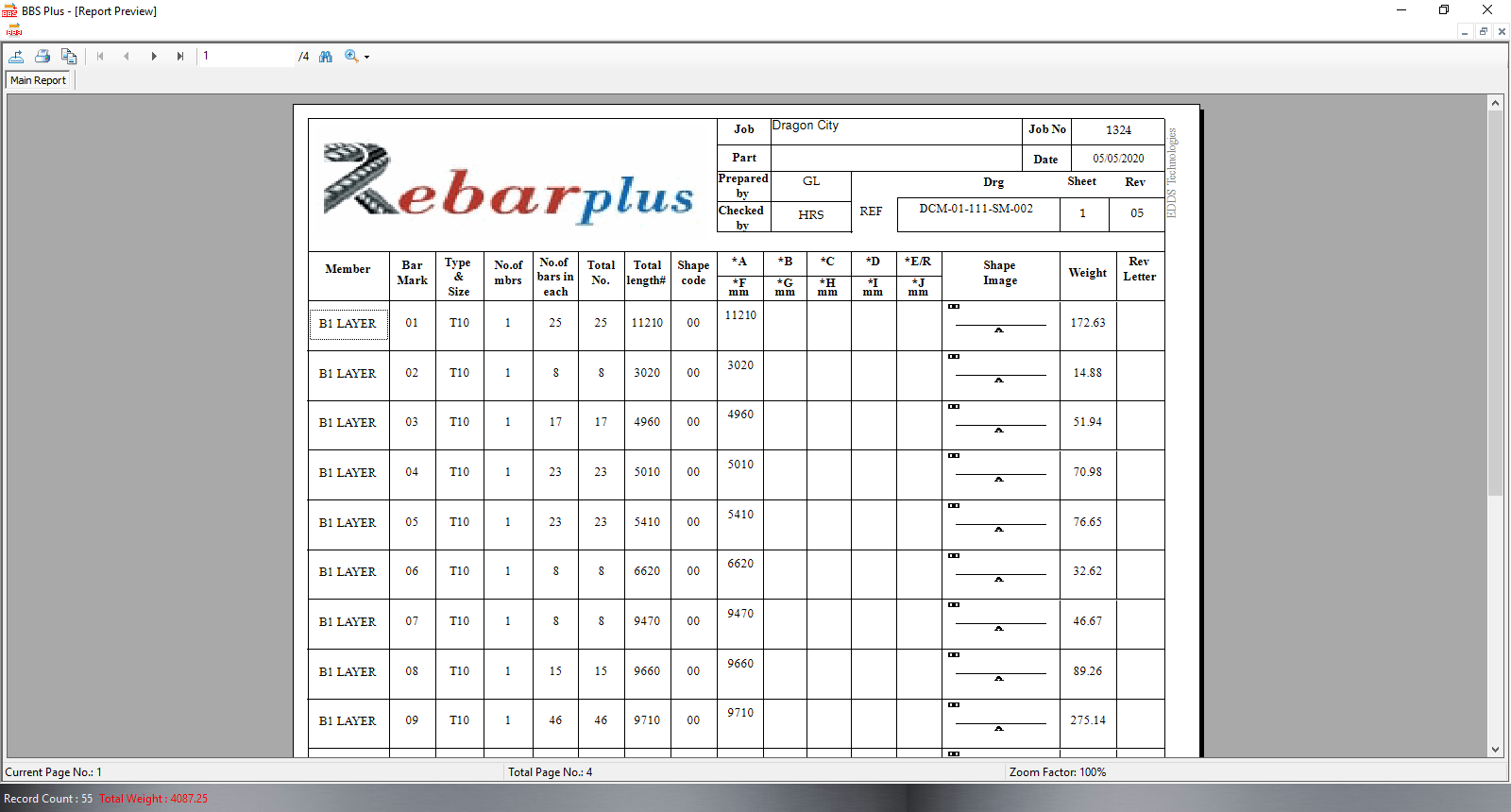Image resolution: width=1511 pixels, height=812 pixels.
Task: Click the Copy icon in toolbar
Action: click(69, 57)
